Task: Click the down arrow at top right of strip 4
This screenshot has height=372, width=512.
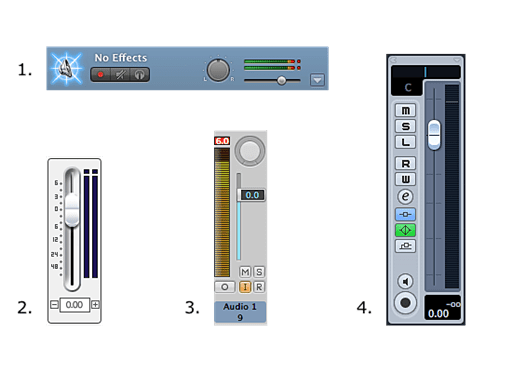Action: [457, 60]
